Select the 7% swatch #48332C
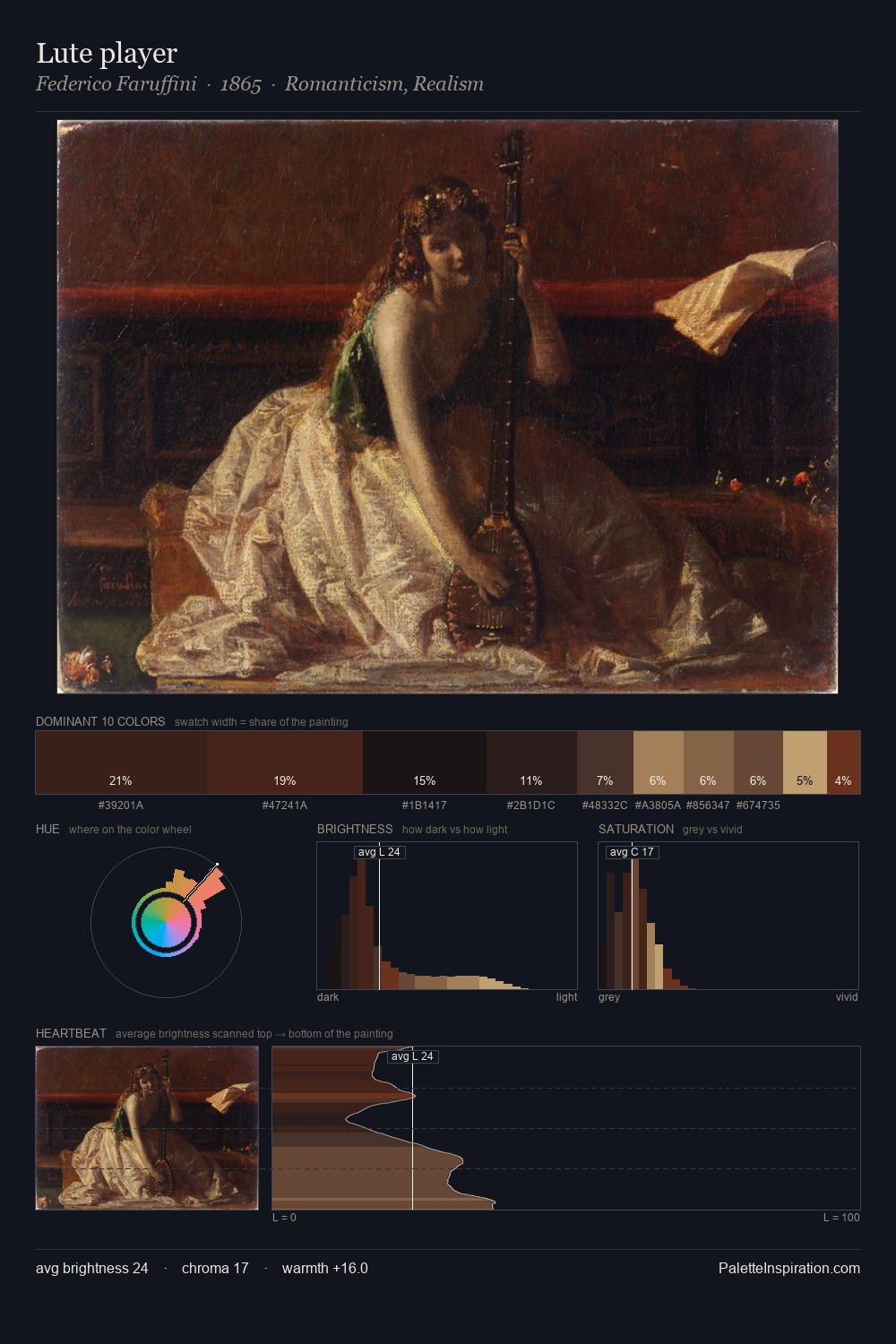The image size is (896, 1344). [605, 762]
